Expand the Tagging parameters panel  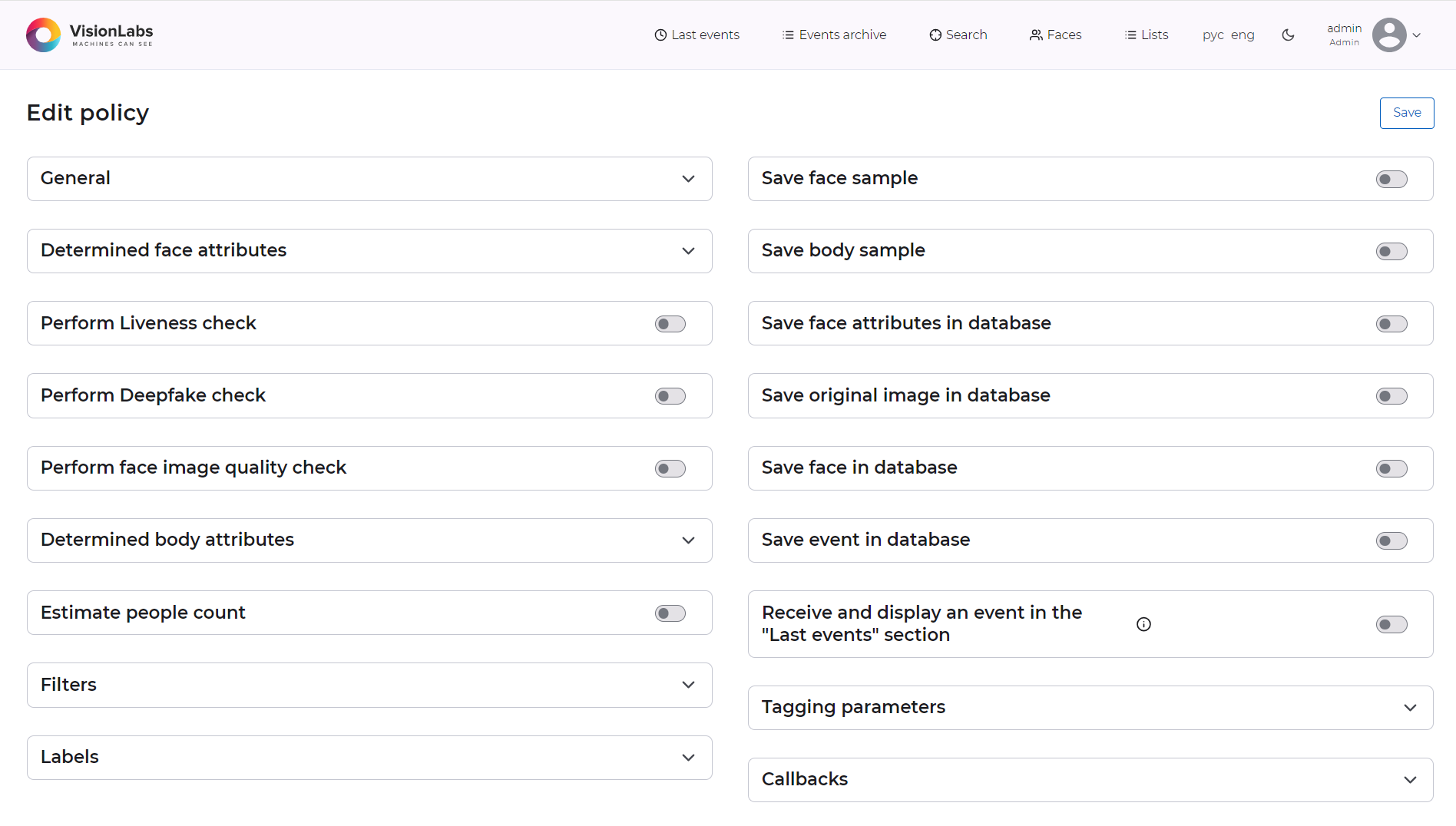tap(1410, 708)
